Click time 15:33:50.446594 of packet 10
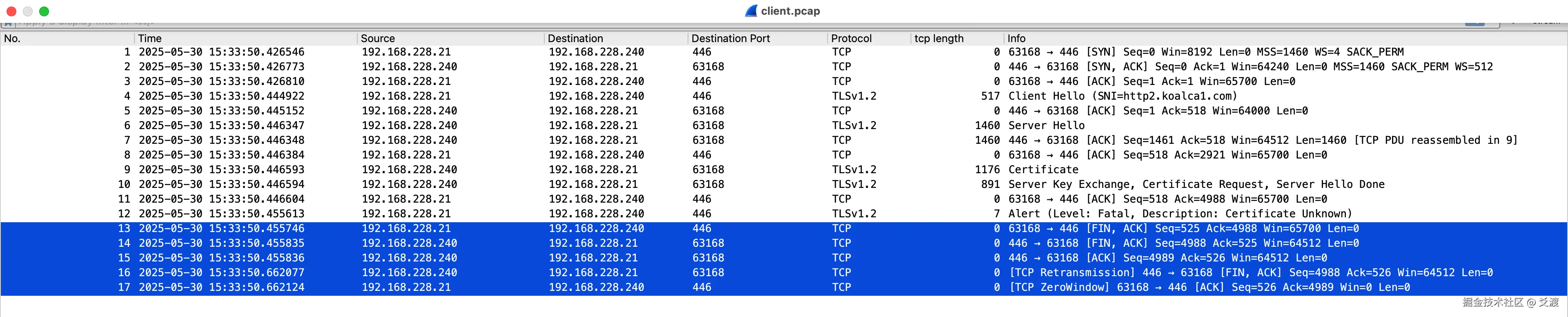The height and width of the screenshot is (317, 1568). tap(222, 184)
